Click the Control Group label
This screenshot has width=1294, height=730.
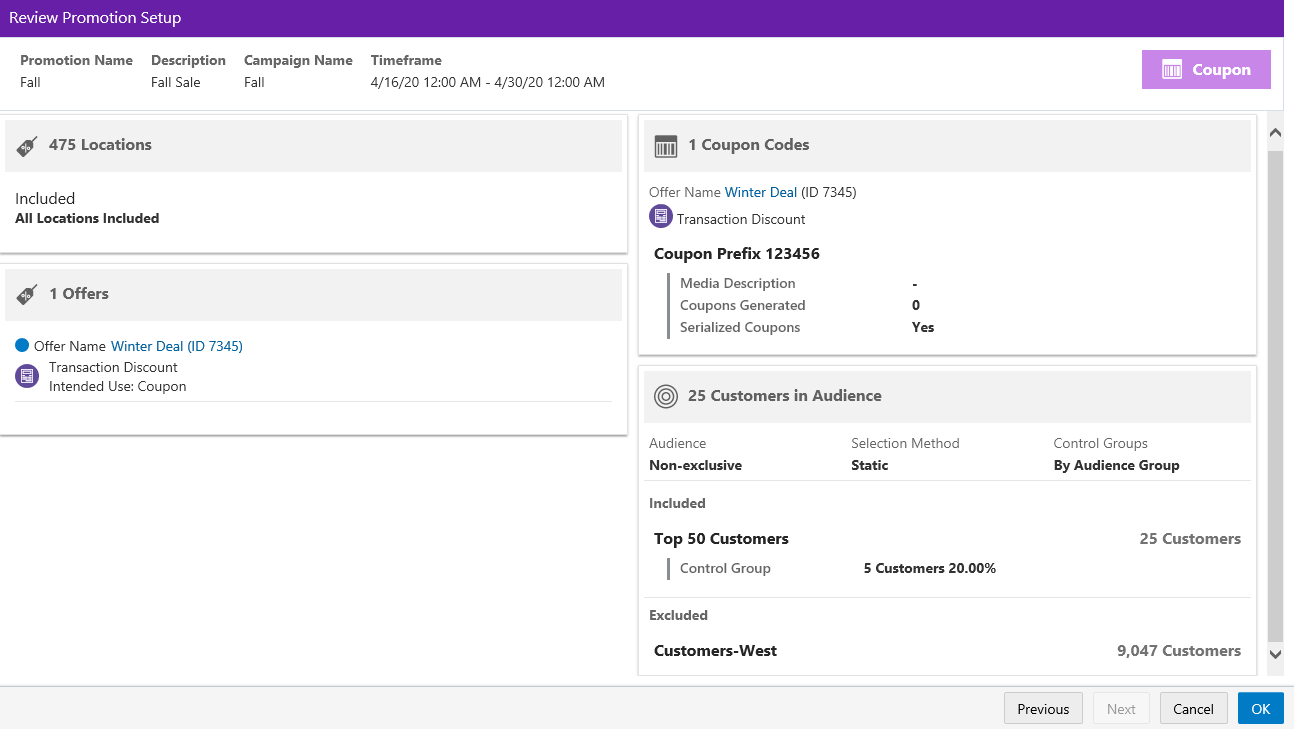725,568
